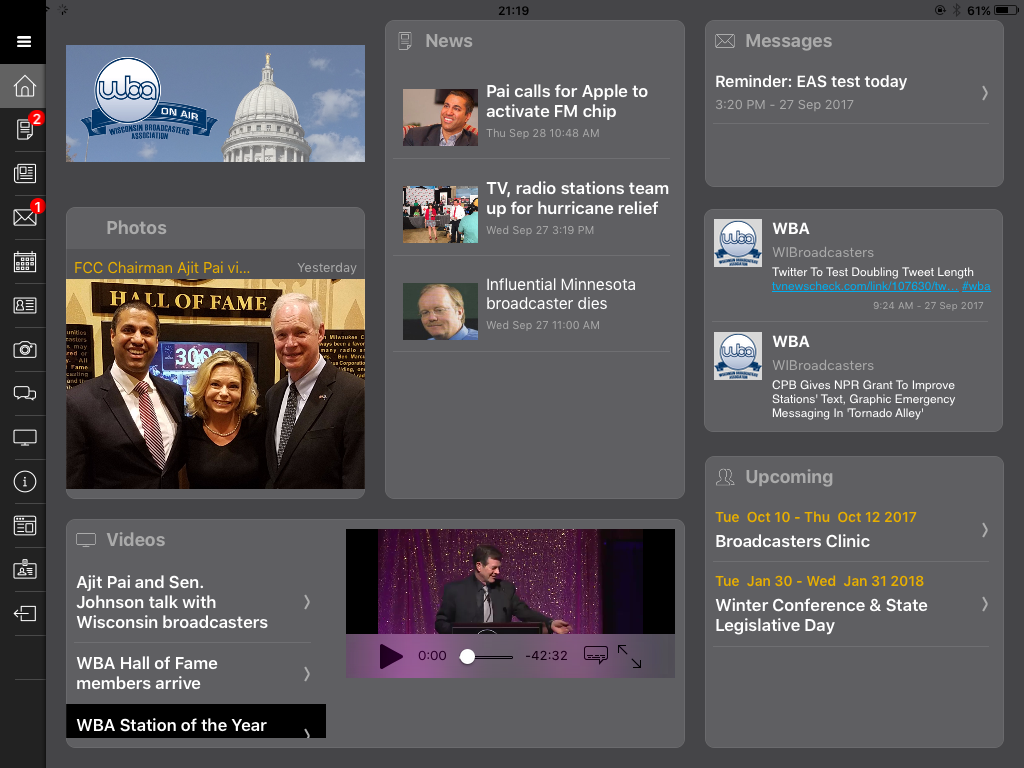The width and height of the screenshot is (1024, 768).
Task: Open the camera icon in the sidebar
Action: (x=24, y=349)
